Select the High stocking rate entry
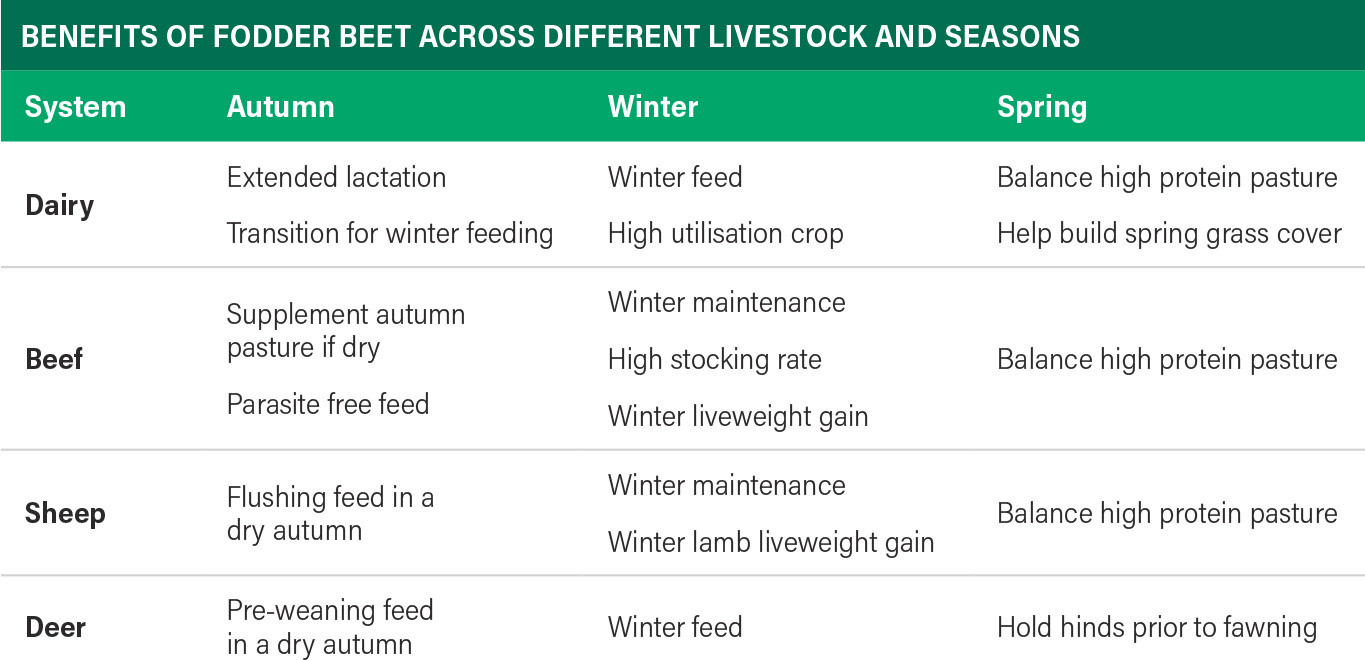 [714, 359]
